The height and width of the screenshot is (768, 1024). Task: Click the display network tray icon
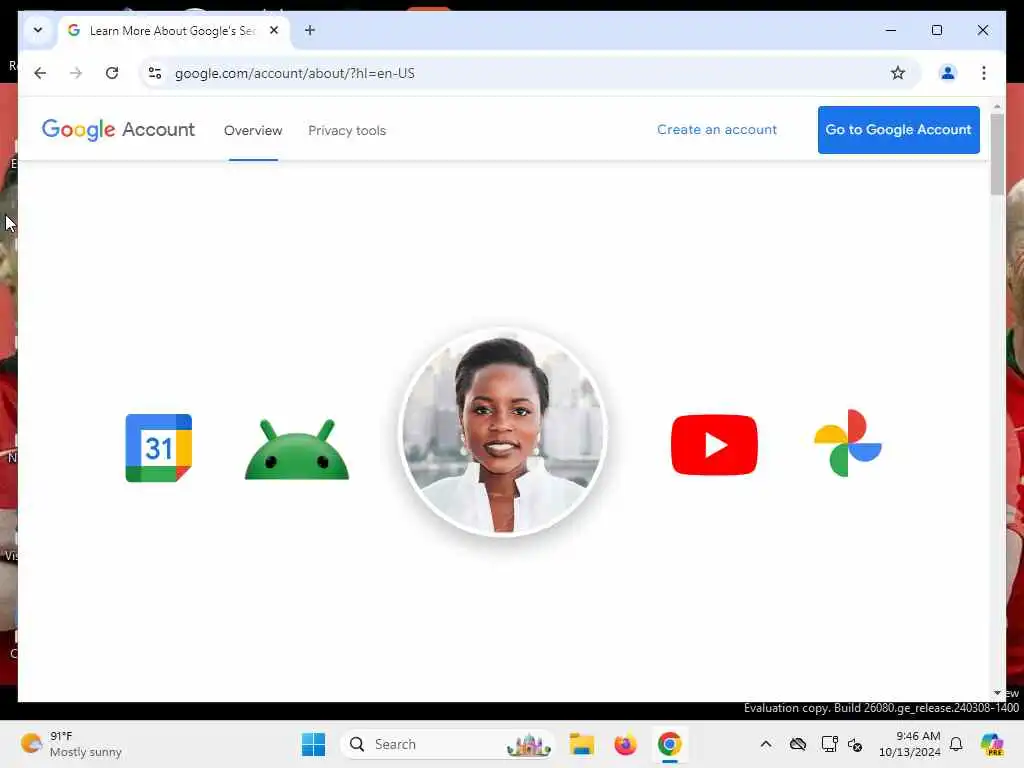[829, 744]
